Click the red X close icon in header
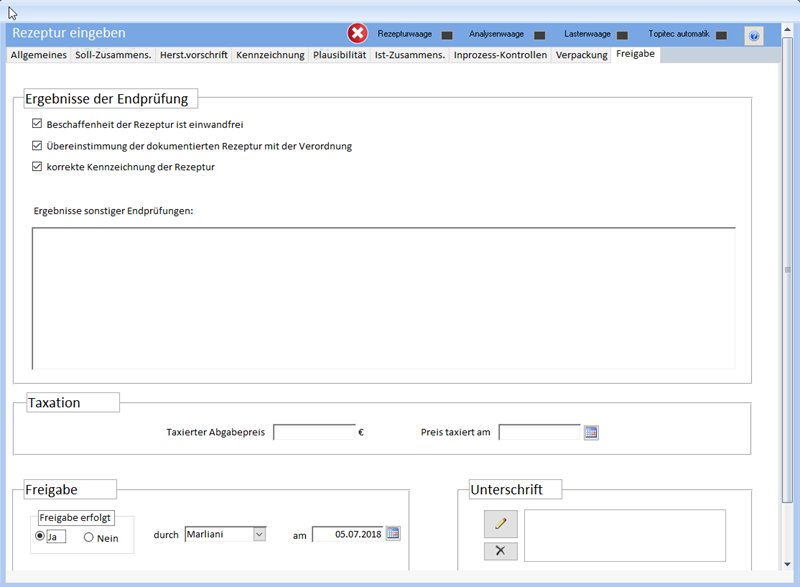 pyautogui.click(x=357, y=34)
